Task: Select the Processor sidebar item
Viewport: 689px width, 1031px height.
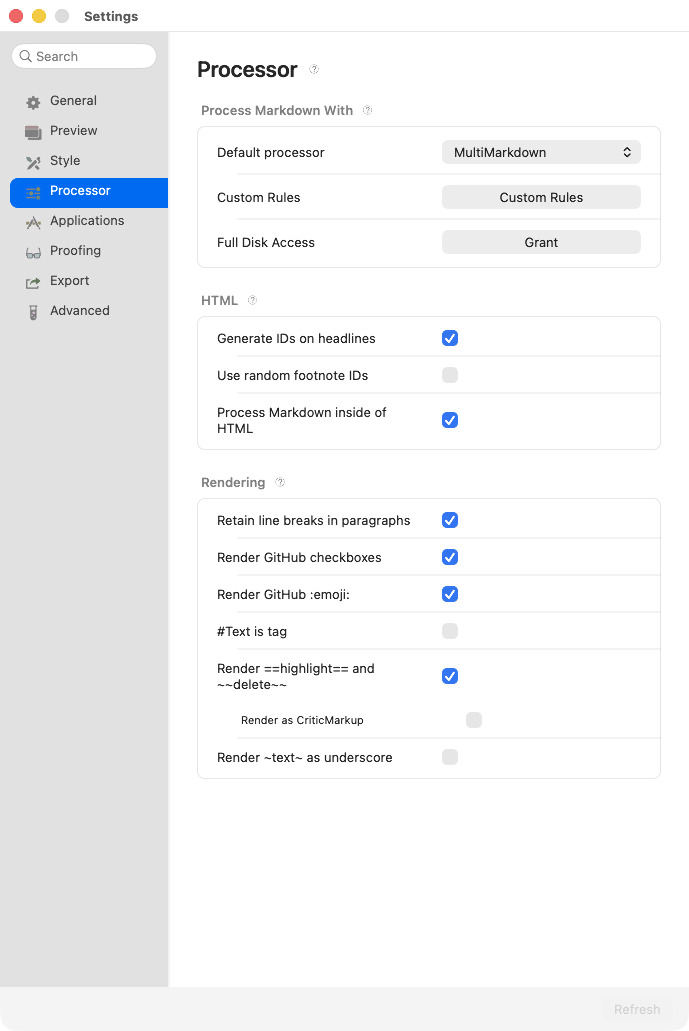Action: (89, 193)
